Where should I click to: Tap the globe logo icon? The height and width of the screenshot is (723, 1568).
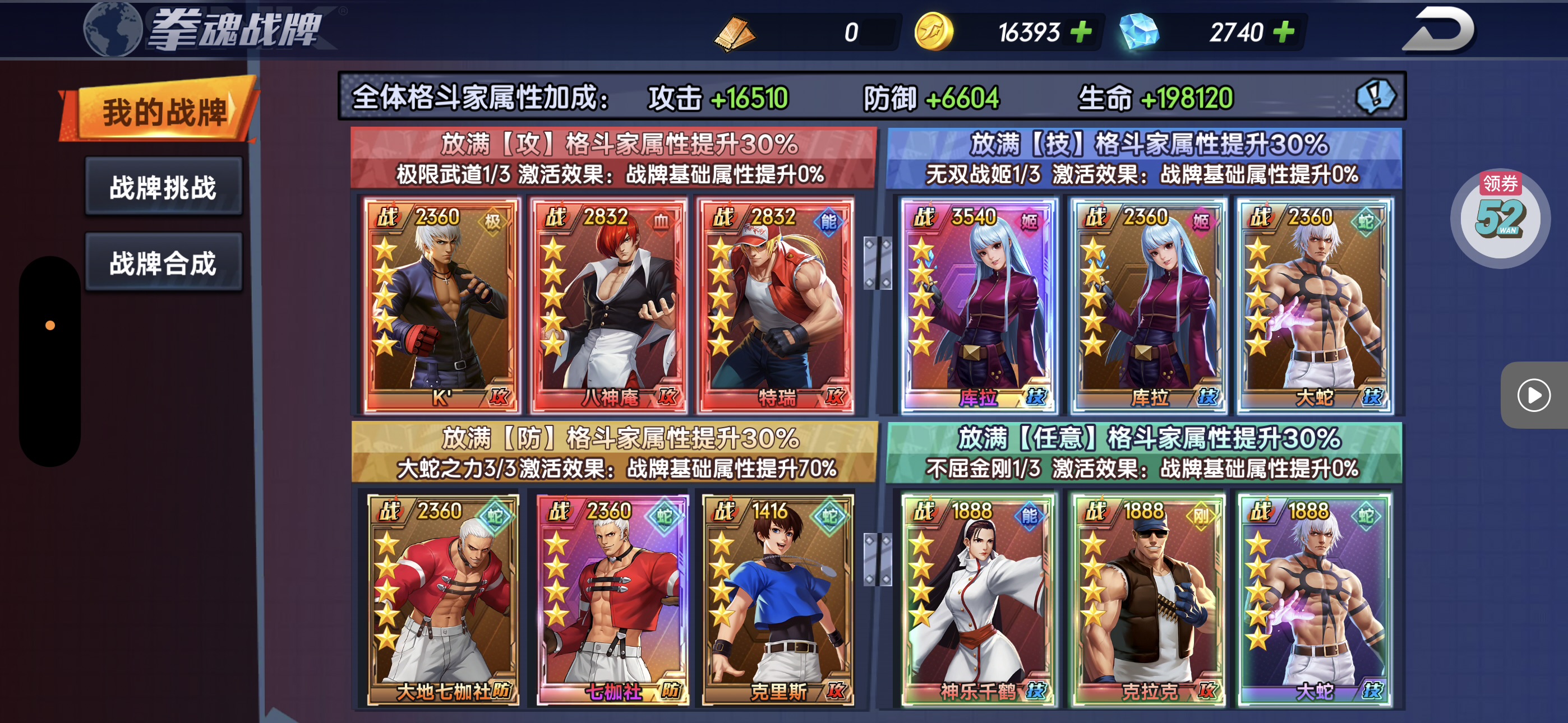[x=113, y=29]
